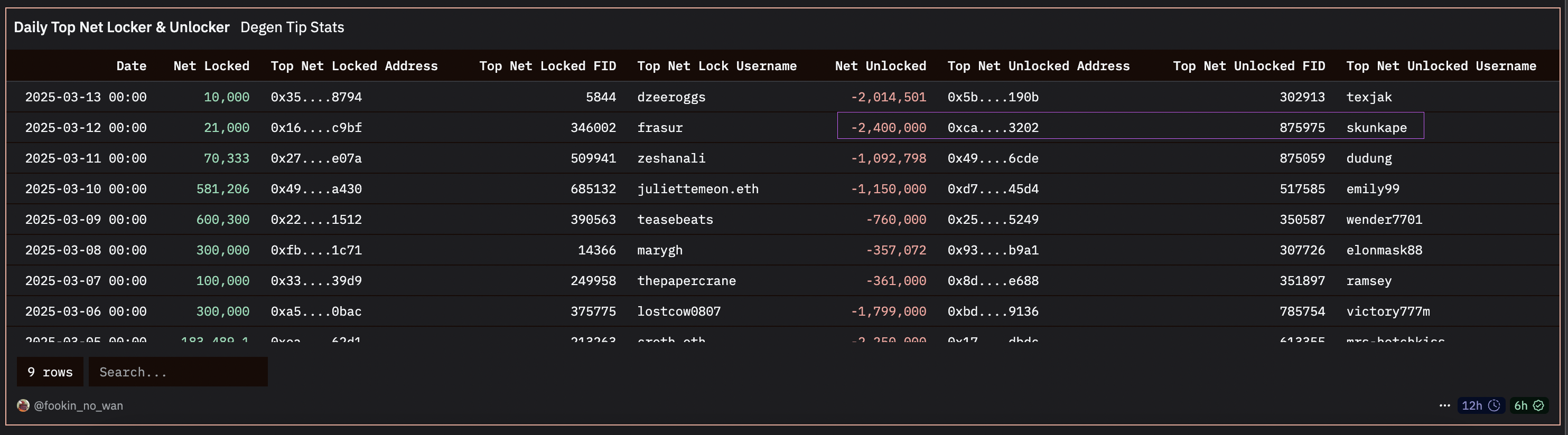Open the Degen Tip Stats dashboard link

[x=292, y=27]
